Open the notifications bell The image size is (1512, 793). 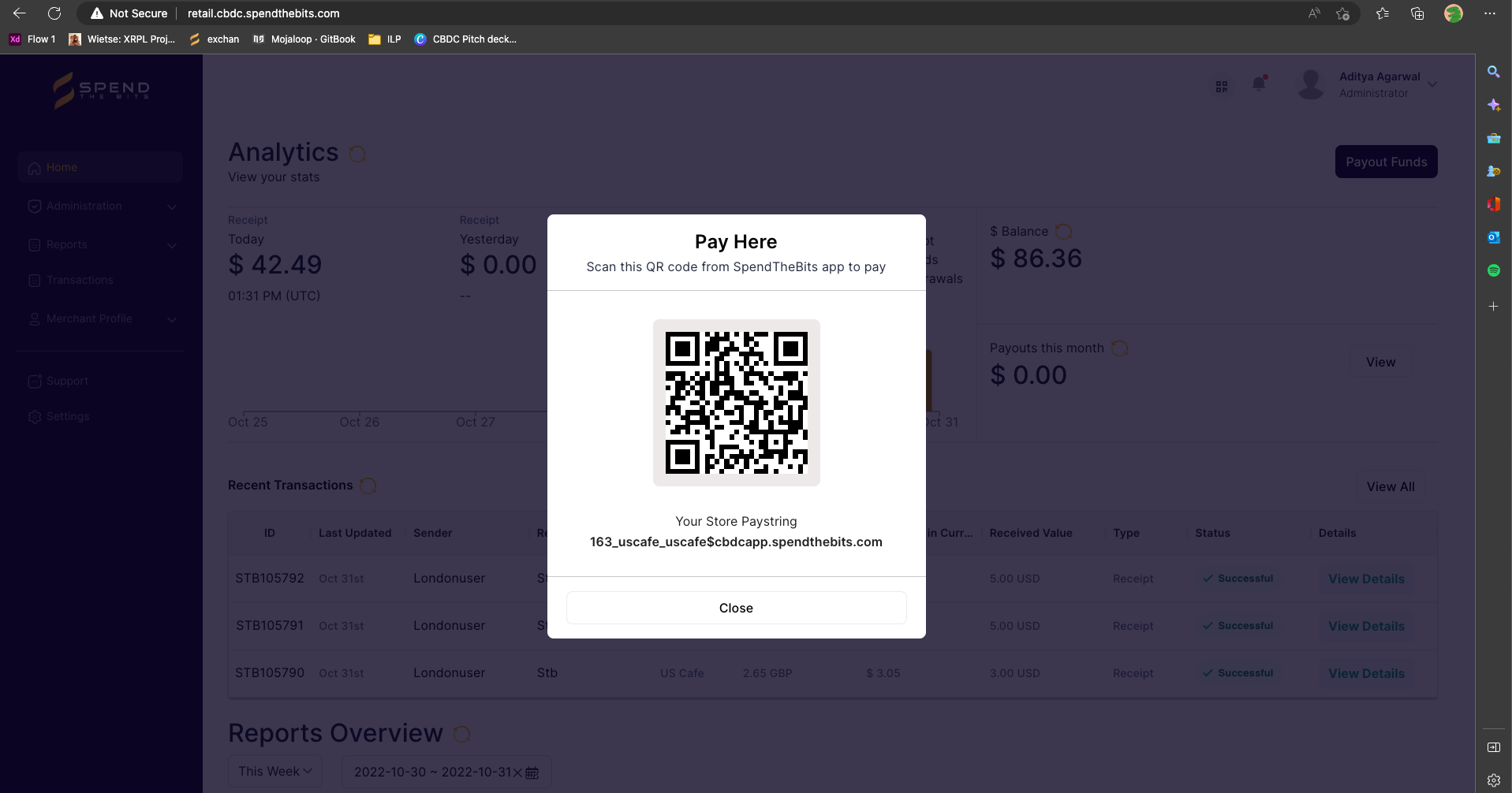pyautogui.click(x=1259, y=84)
